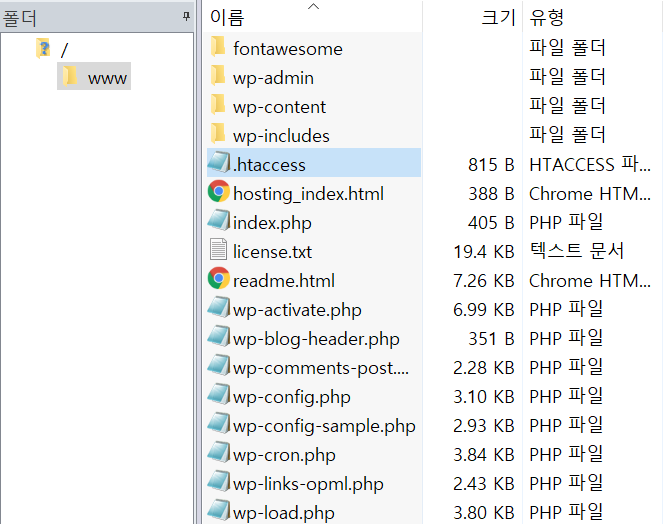665x524 pixels.
Task: Click the wp-admin folder icon
Action: pos(218,76)
